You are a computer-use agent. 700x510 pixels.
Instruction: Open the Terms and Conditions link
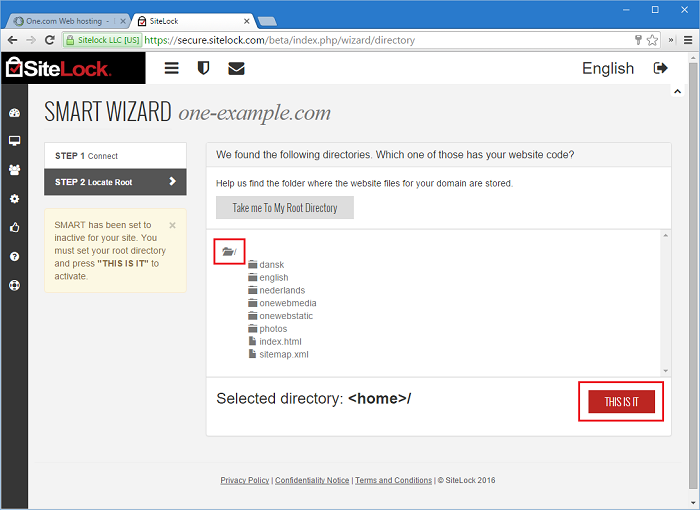point(393,480)
